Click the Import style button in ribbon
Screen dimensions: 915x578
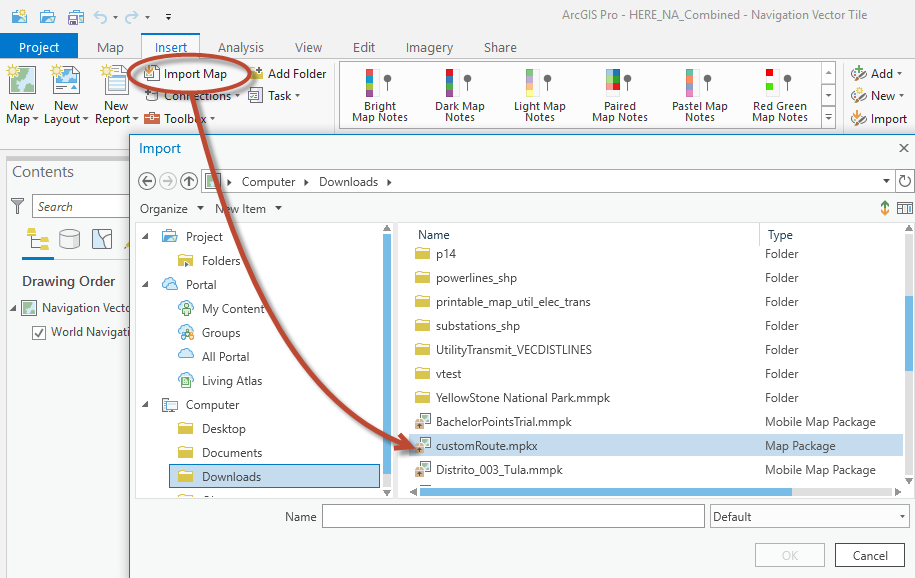879,119
